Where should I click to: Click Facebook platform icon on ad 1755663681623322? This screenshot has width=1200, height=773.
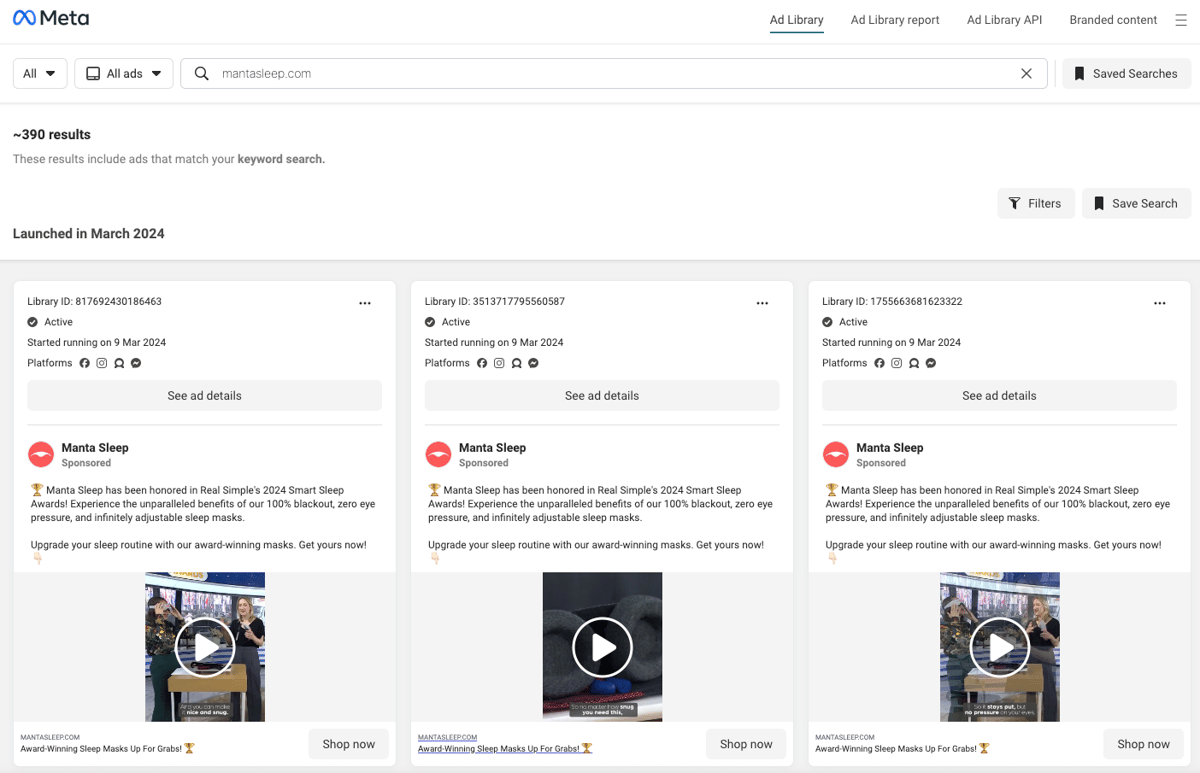pyautogui.click(x=879, y=363)
